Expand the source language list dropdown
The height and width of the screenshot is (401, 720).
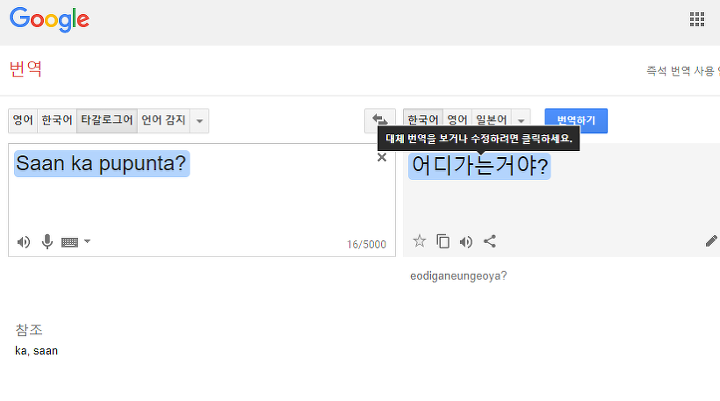click(x=199, y=121)
